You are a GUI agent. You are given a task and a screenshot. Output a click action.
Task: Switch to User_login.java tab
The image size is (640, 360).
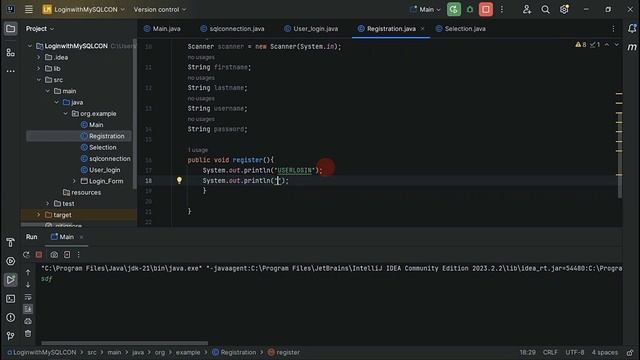tap(311, 29)
